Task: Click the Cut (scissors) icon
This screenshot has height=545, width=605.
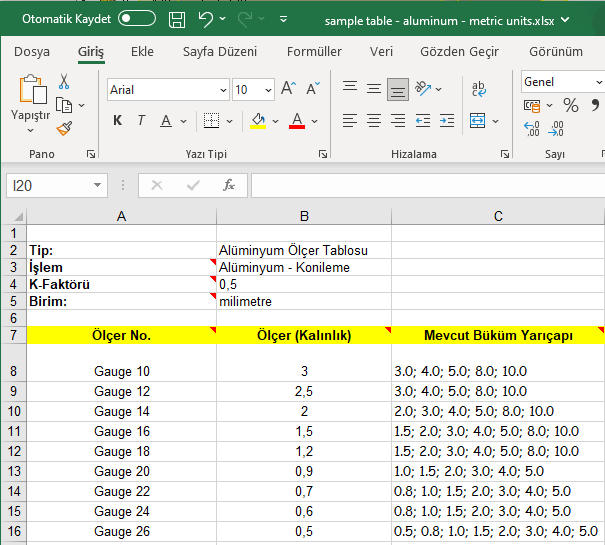Action: click(64, 82)
